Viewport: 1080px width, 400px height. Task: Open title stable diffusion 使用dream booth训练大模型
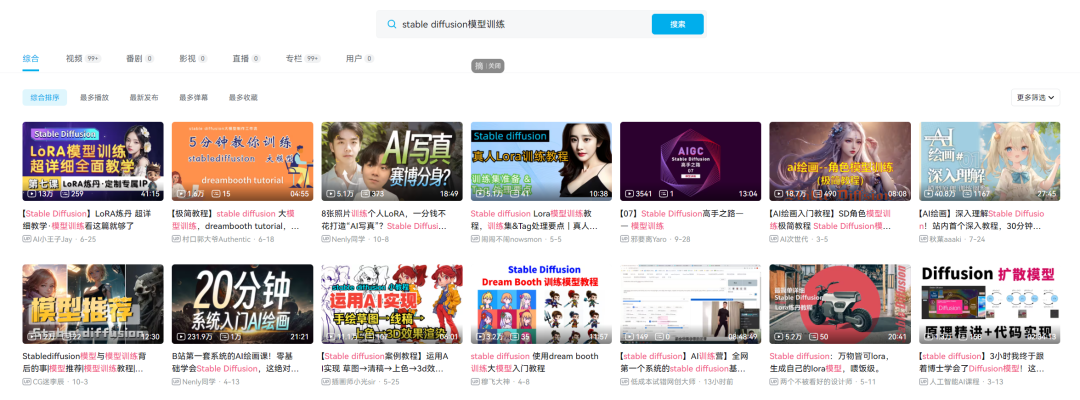tap(535, 362)
